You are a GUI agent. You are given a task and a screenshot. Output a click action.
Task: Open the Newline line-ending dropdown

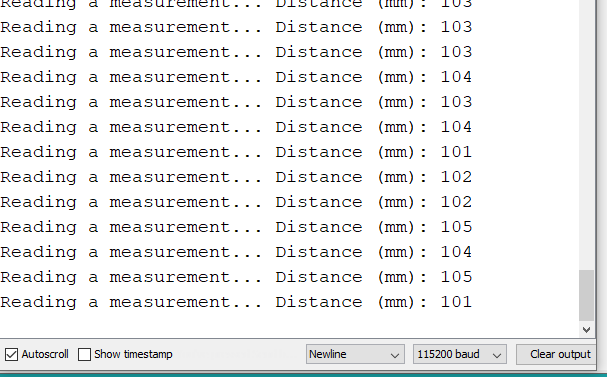click(x=355, y=354)
